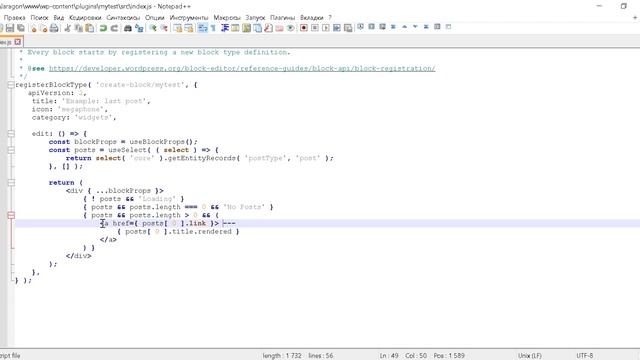640x360 pixels.
Task: Open the Replace dialog icon
Action: click(139, 28)
